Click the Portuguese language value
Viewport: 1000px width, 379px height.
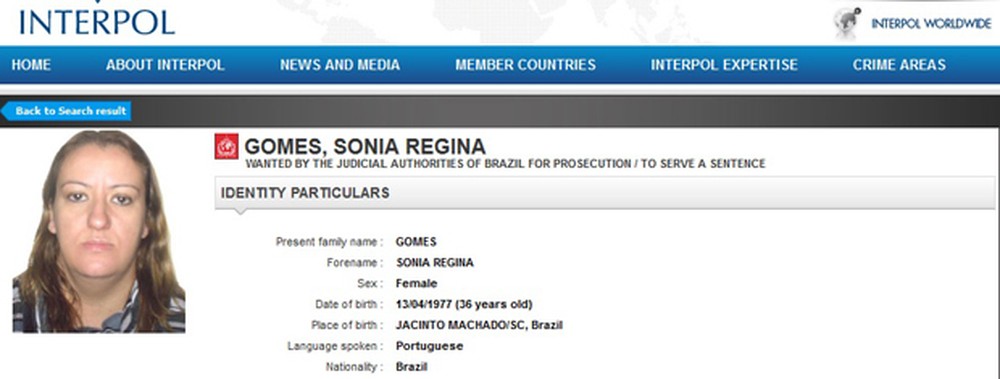pos(429,346)
